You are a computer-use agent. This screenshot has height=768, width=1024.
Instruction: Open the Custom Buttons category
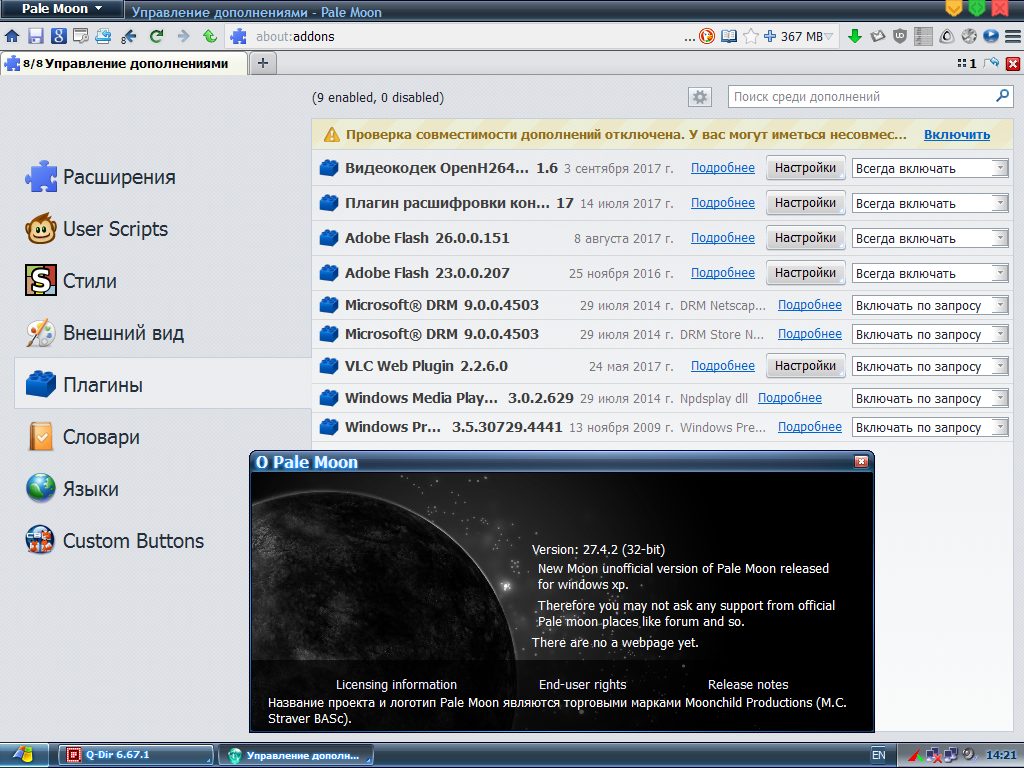[x=163, y=541]
